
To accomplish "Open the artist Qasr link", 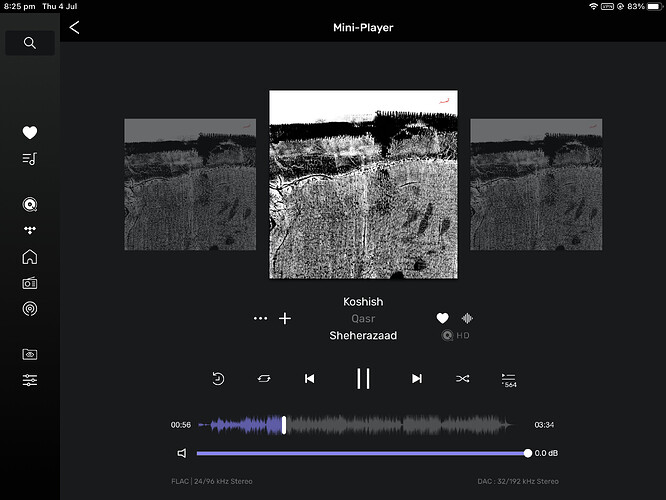I will (x=363, y=319).
